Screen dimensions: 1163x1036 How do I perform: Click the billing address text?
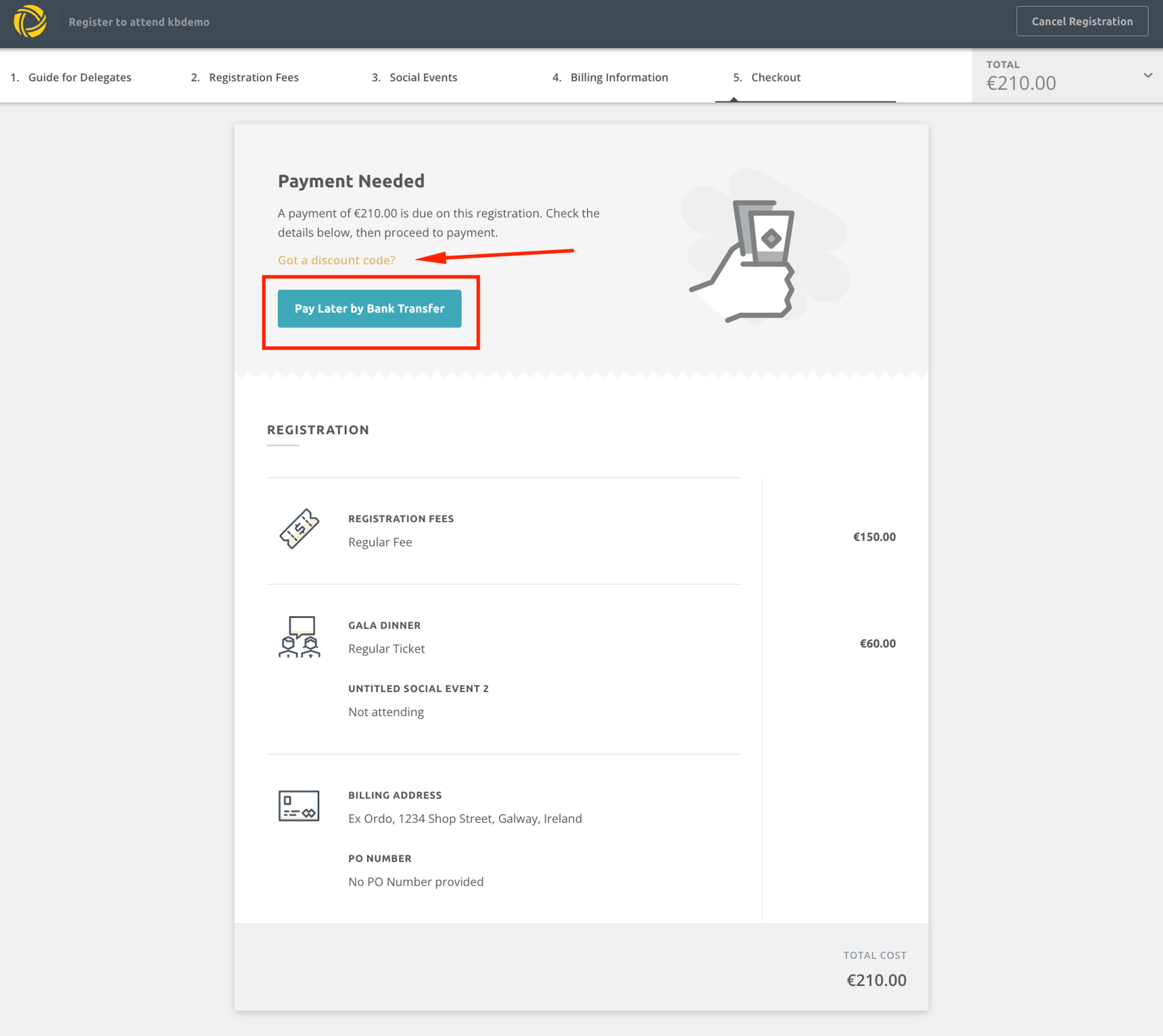465,818
